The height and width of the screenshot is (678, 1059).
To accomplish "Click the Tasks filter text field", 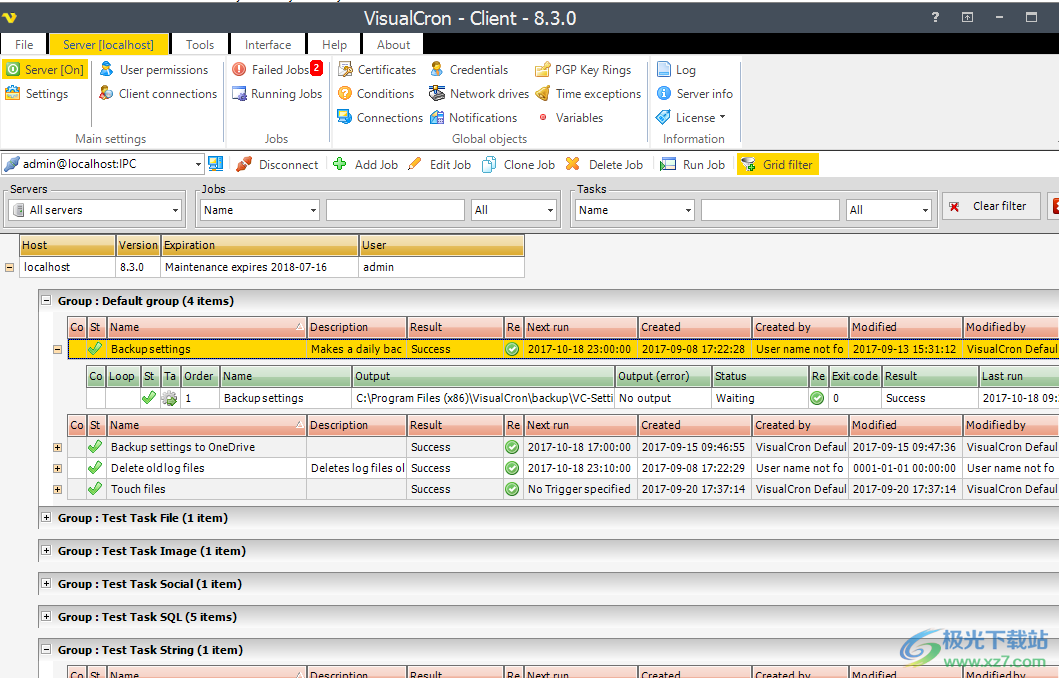I will 770,210.
